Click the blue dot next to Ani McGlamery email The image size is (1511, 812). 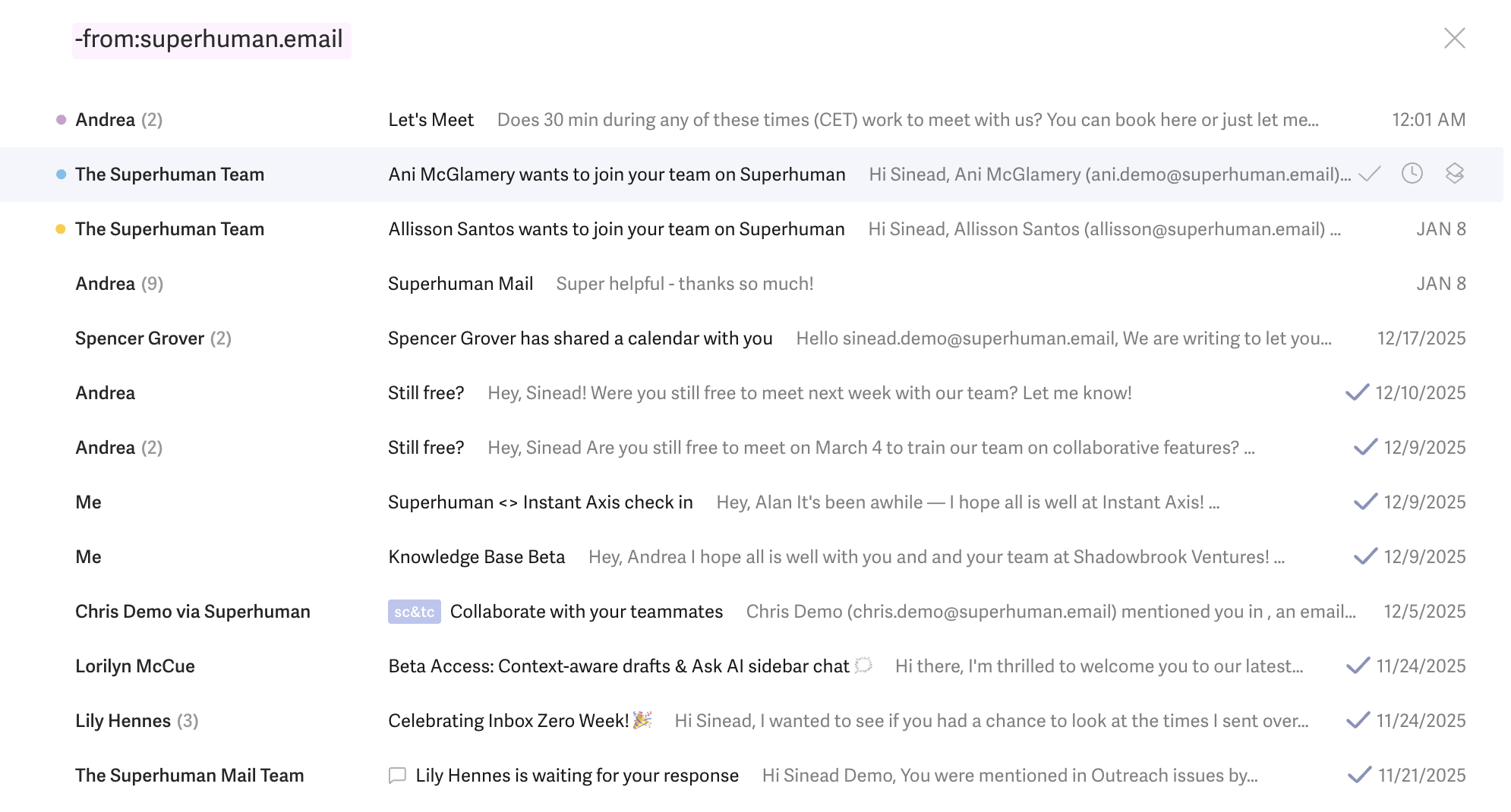[x=61, y=175]
